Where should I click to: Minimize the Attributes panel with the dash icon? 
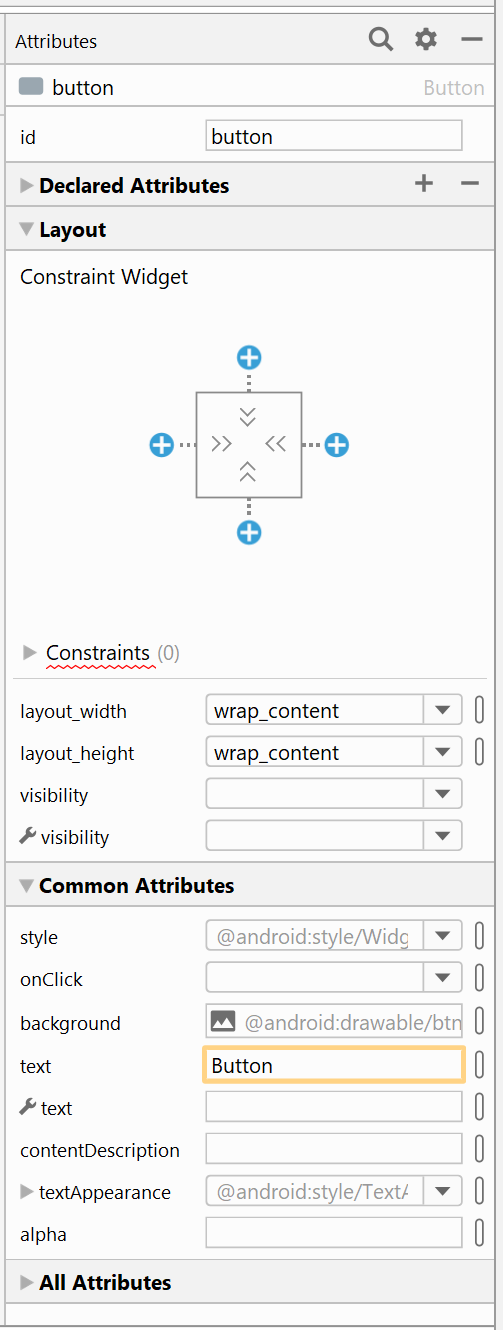coord(471,40)
